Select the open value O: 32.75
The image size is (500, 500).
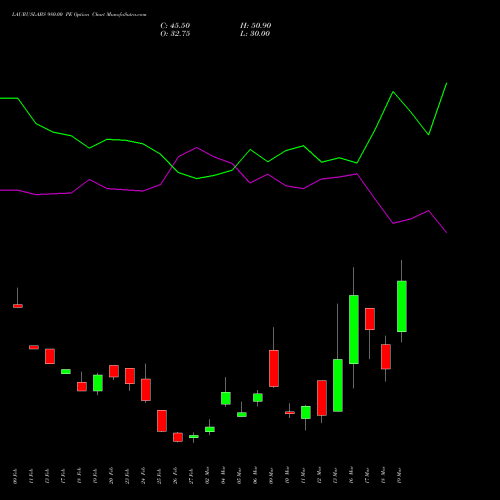(x=175, y=34)
